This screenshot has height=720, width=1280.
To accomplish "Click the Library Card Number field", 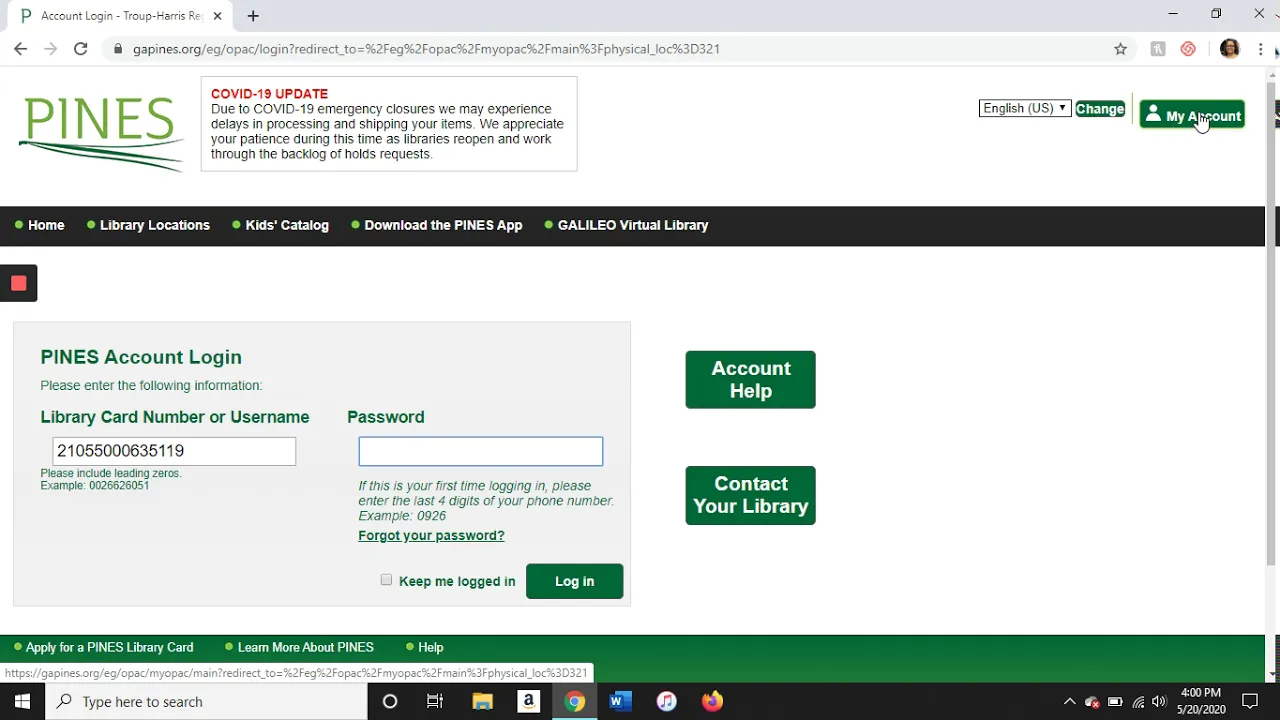I will click(174, 451).
